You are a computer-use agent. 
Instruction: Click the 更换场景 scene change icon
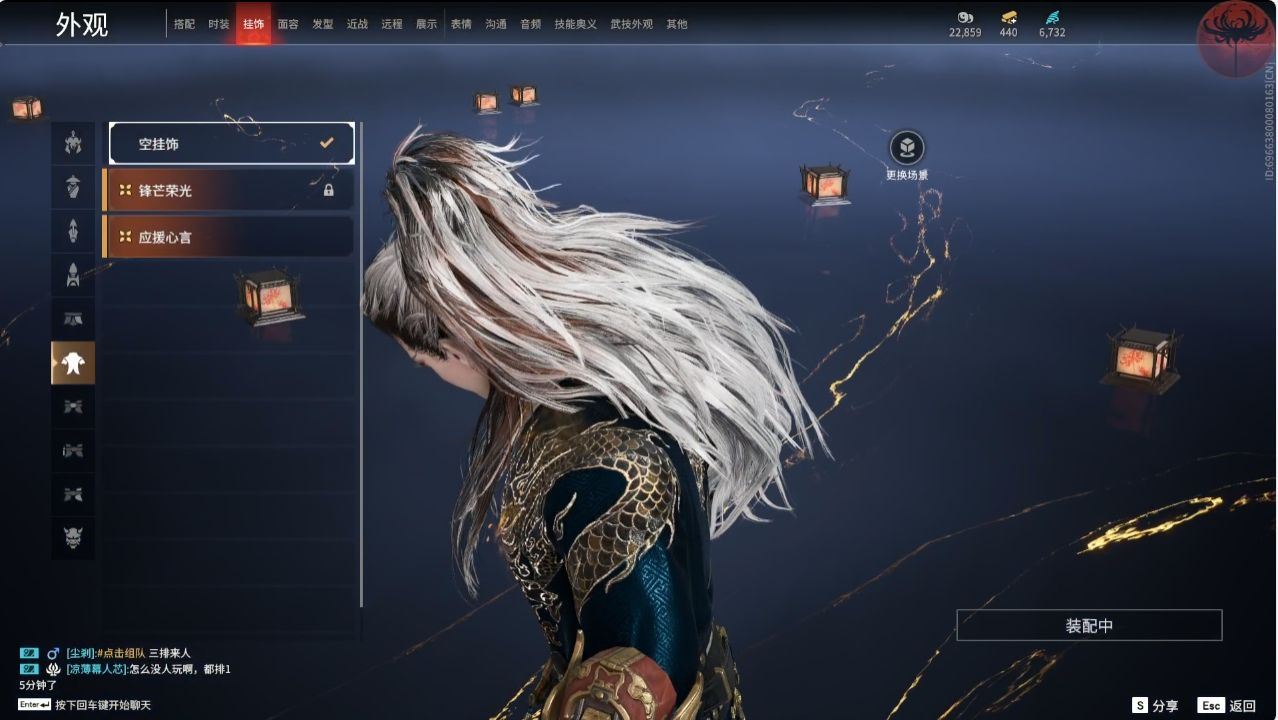click(907, 150)
